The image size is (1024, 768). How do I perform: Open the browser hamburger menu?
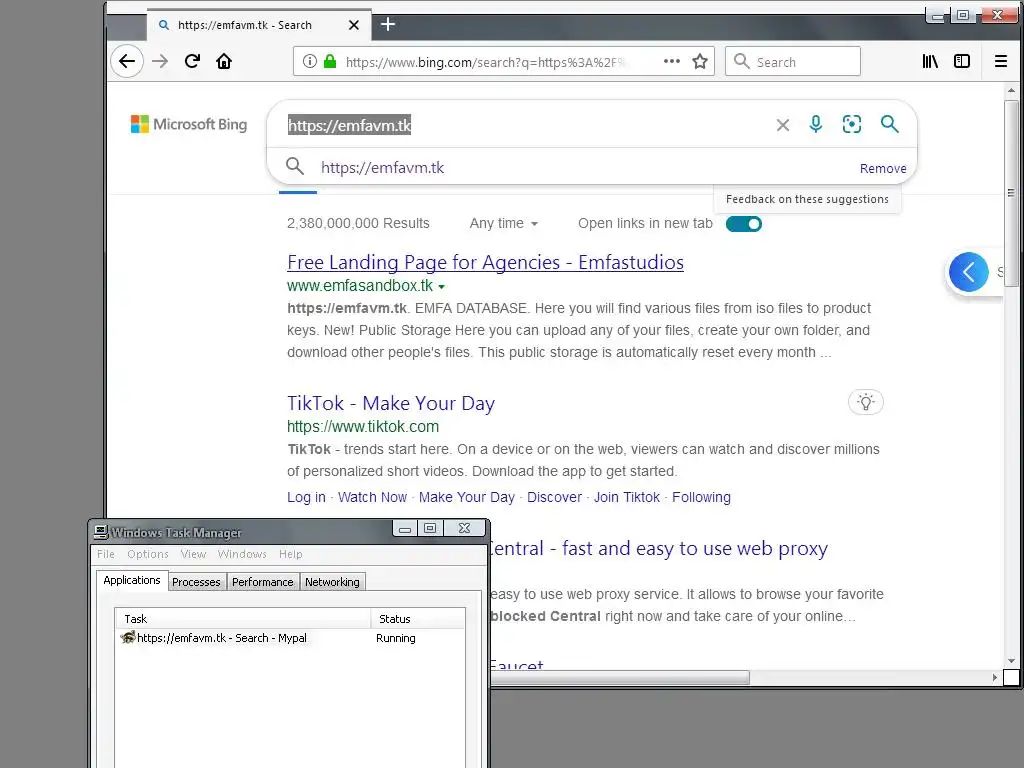(1000, 61)
